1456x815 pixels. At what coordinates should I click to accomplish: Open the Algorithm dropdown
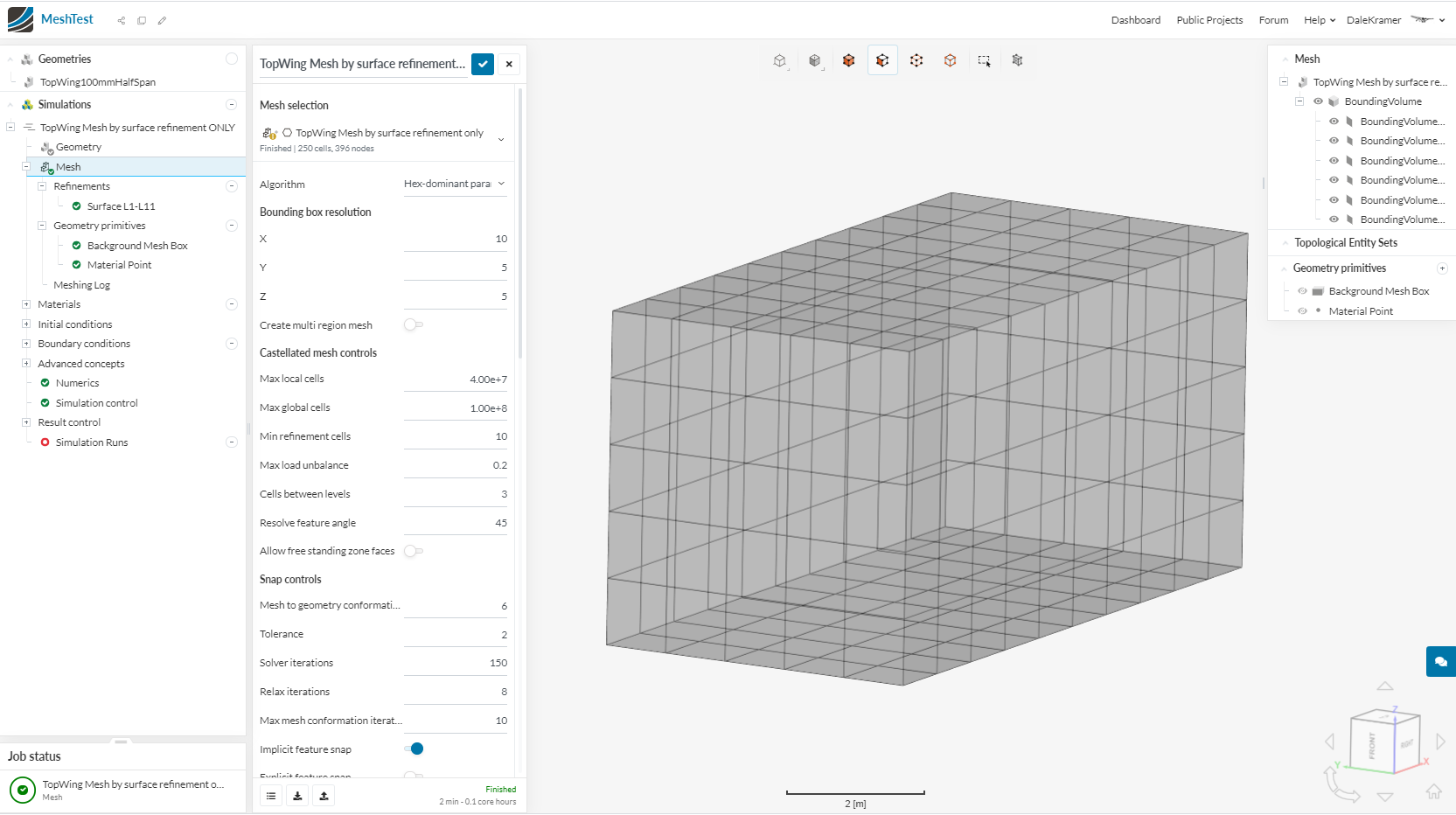(454, 185)
